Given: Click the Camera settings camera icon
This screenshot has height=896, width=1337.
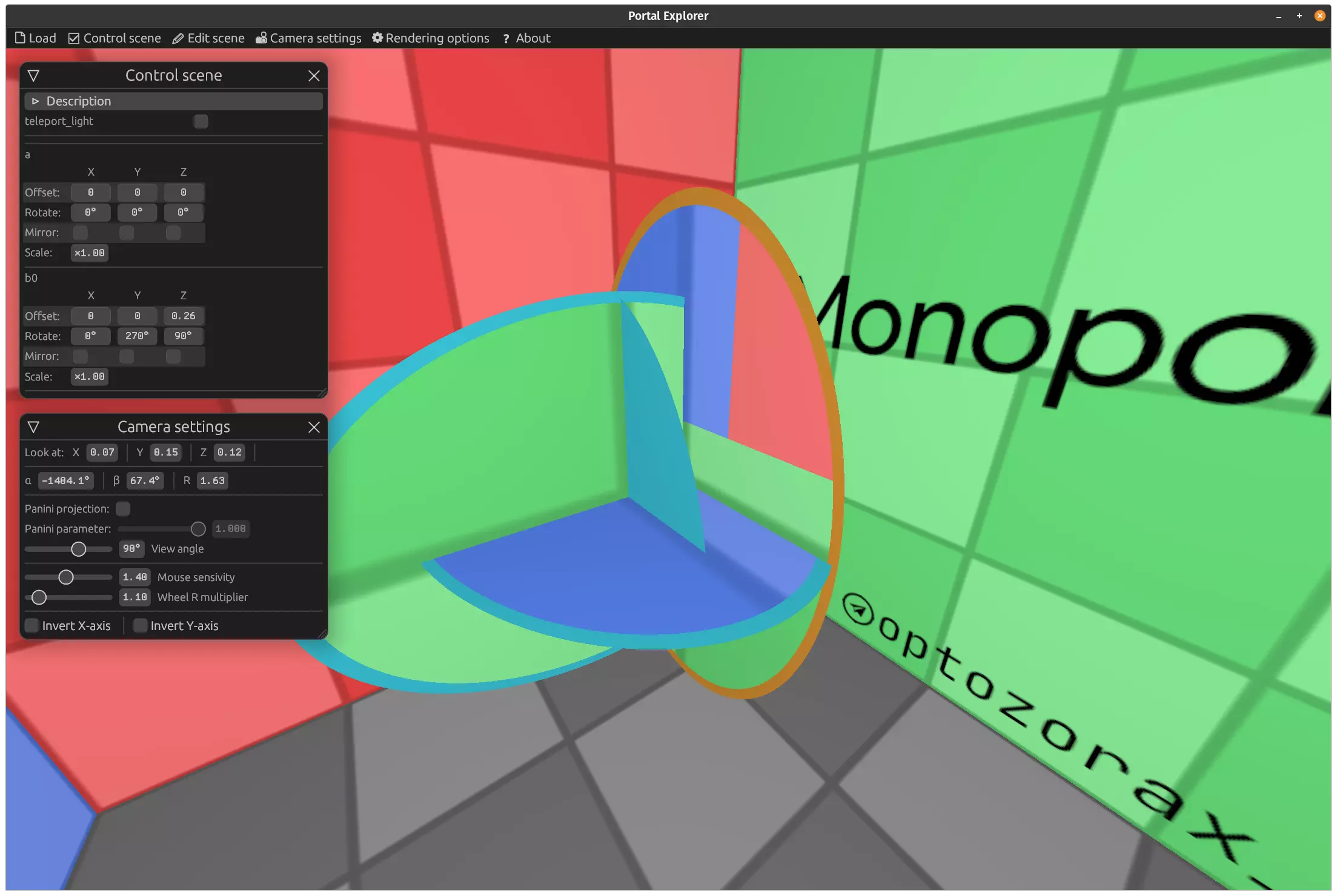Looking at the screenshot, I should pyautogui.click(x=261, y=38).
